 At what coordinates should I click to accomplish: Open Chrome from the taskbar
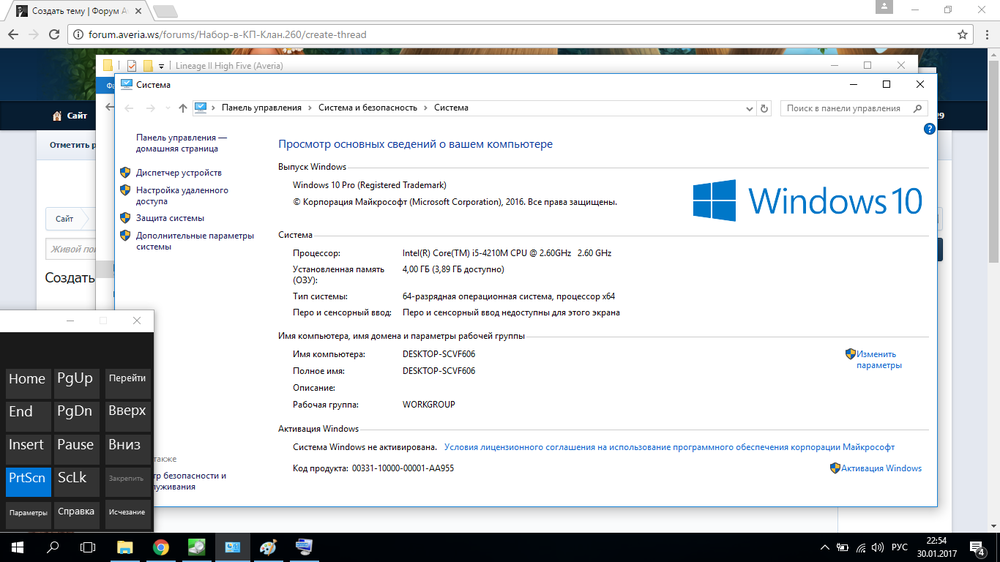tap(161, 547)
